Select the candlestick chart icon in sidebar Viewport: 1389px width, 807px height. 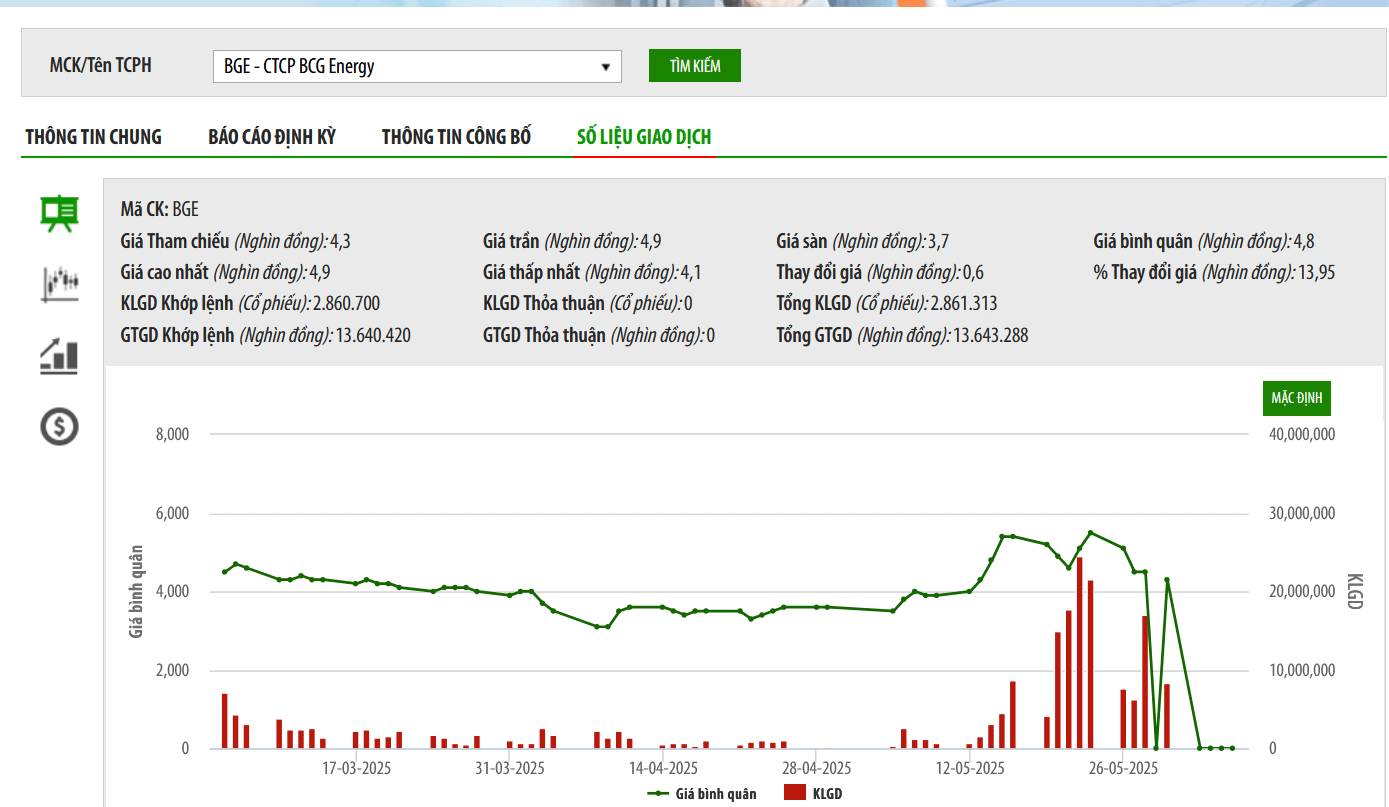pos(59,284)
